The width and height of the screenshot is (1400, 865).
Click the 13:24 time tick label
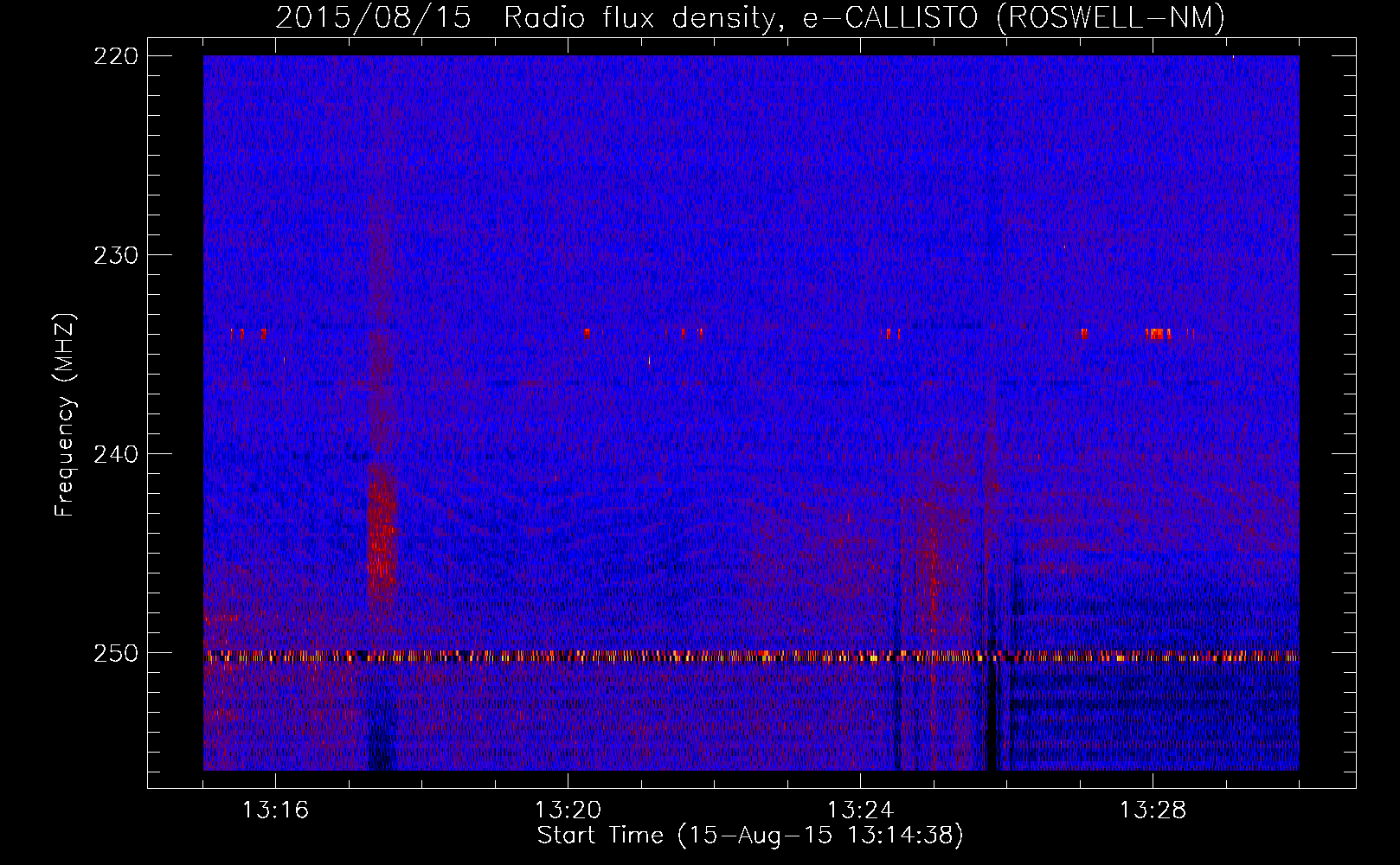[860, 810]
